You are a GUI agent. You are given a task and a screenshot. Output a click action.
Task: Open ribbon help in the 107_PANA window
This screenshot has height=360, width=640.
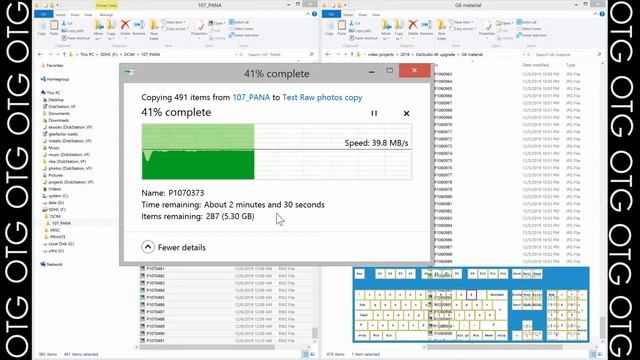click(314, 14)
